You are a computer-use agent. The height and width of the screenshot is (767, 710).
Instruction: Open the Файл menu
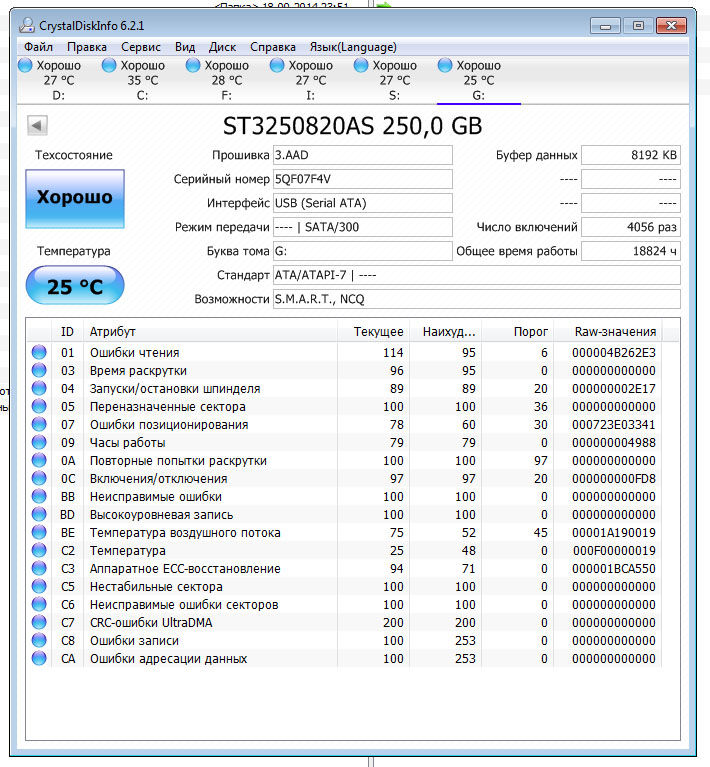(x=38, y=47)
